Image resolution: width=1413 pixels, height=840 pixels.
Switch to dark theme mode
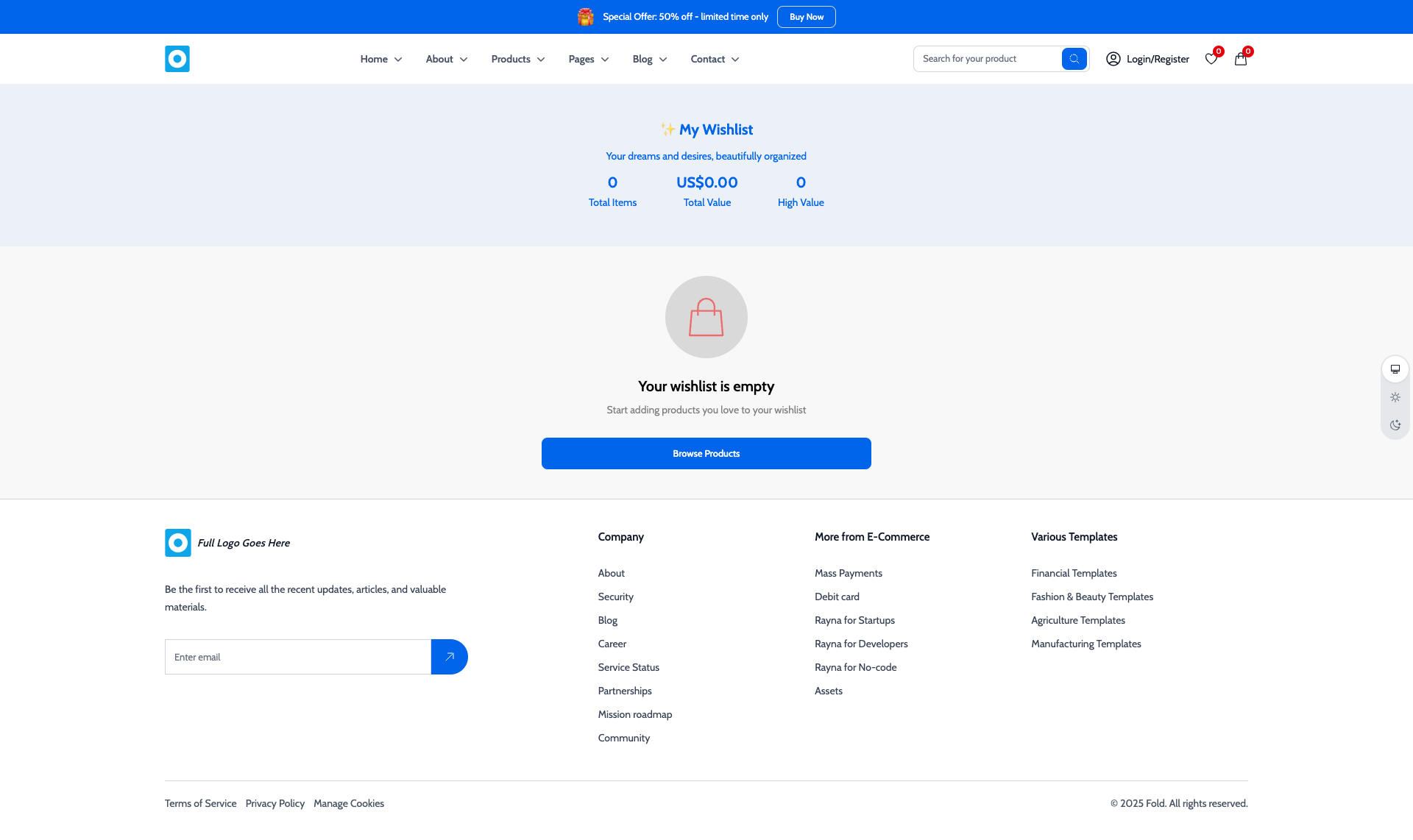[1395, 425]
